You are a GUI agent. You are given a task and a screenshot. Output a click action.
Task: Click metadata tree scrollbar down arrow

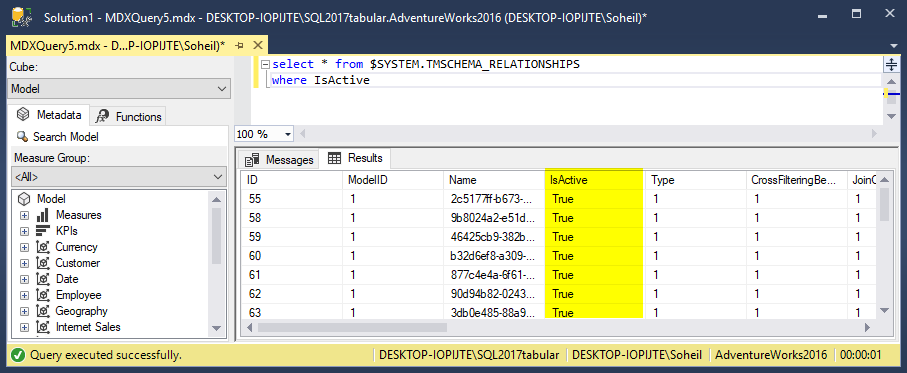coord(217,327)
